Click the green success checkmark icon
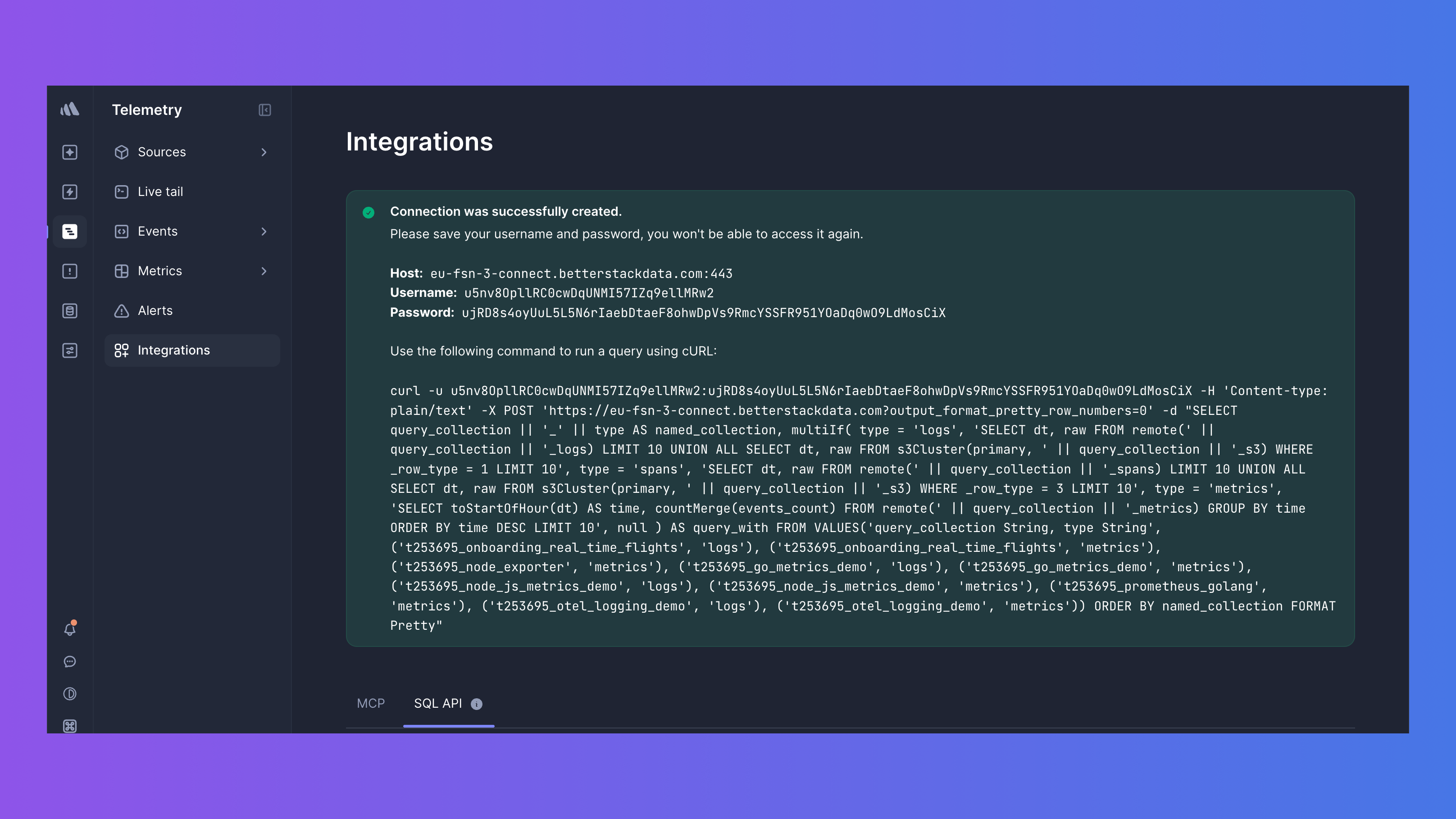Screen dimensions: 1456x819 (x=369, y=213)
